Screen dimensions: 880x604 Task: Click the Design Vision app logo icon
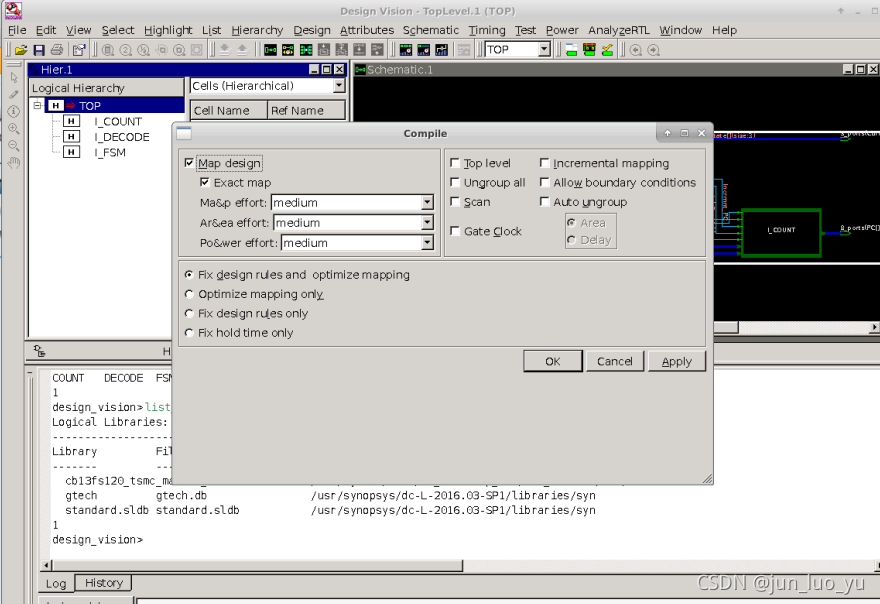click(x=13, y=10)
